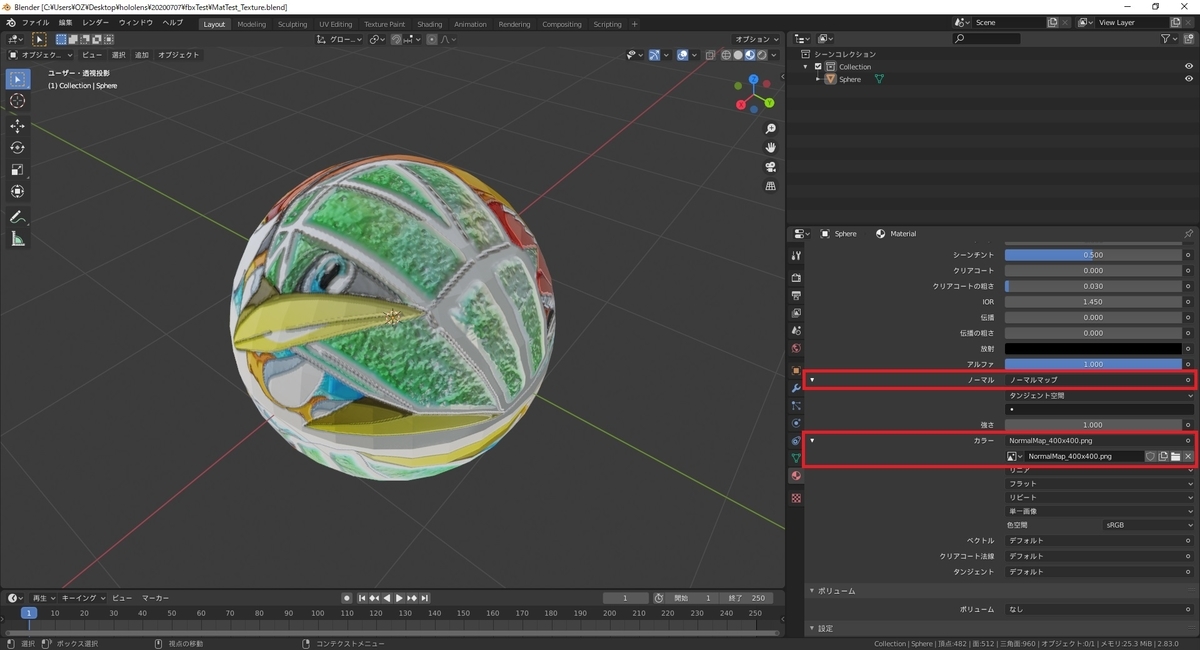Toggle perspective/orthographic grid icon
This screenshot has width=1200, height=650.
(x=771, y=186)
